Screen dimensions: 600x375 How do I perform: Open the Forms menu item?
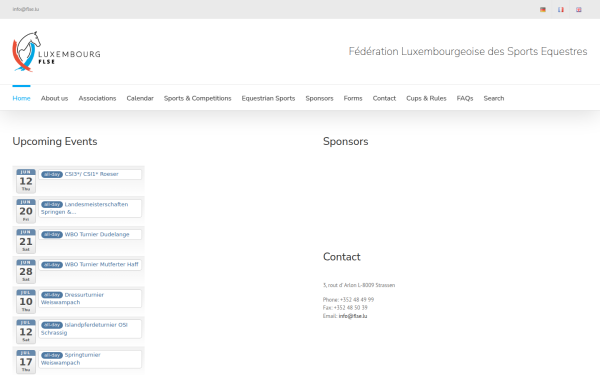pyautogui.click(x=353, y=98)
